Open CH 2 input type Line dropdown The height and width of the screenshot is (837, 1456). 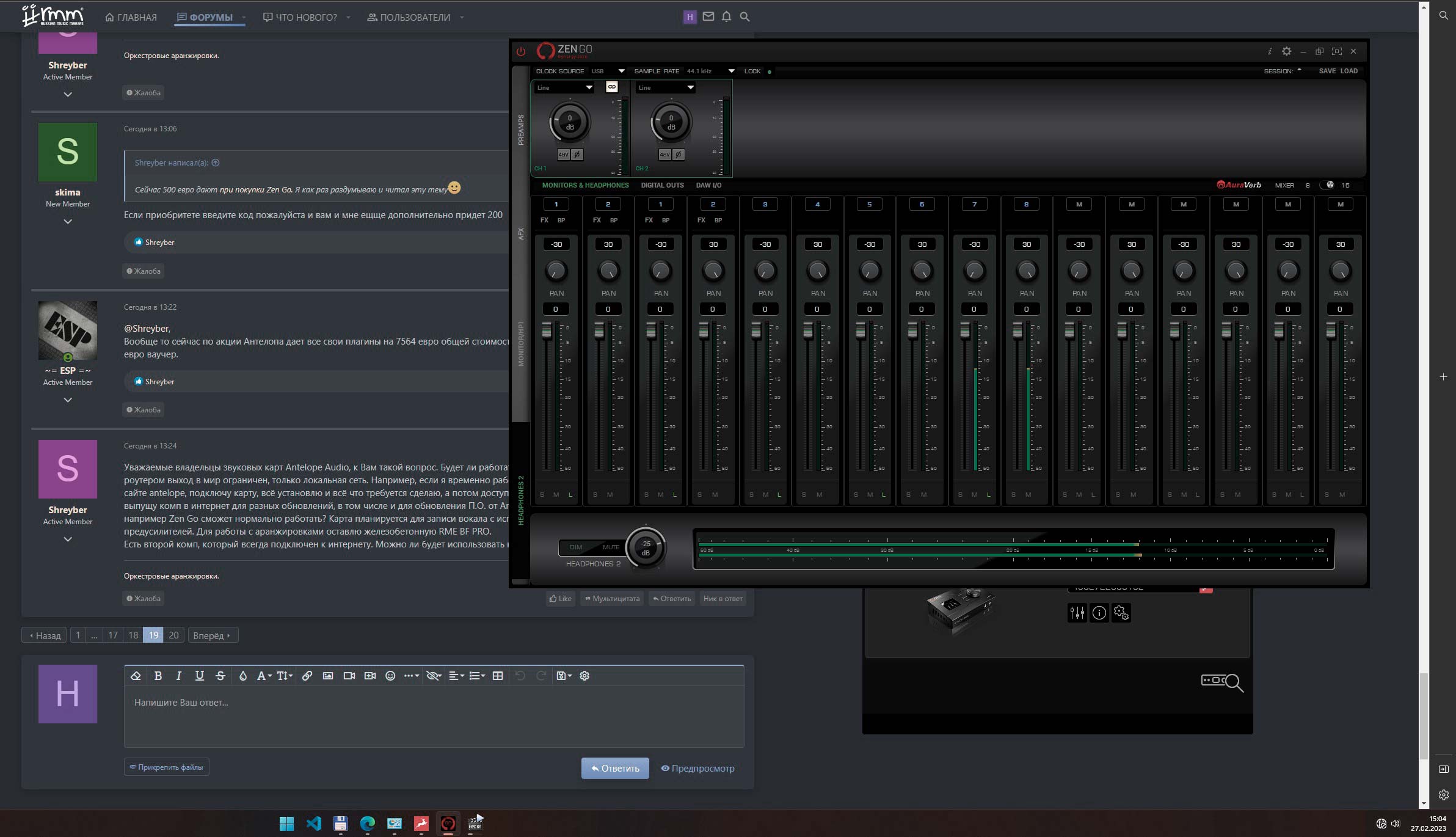pos(666,87)
